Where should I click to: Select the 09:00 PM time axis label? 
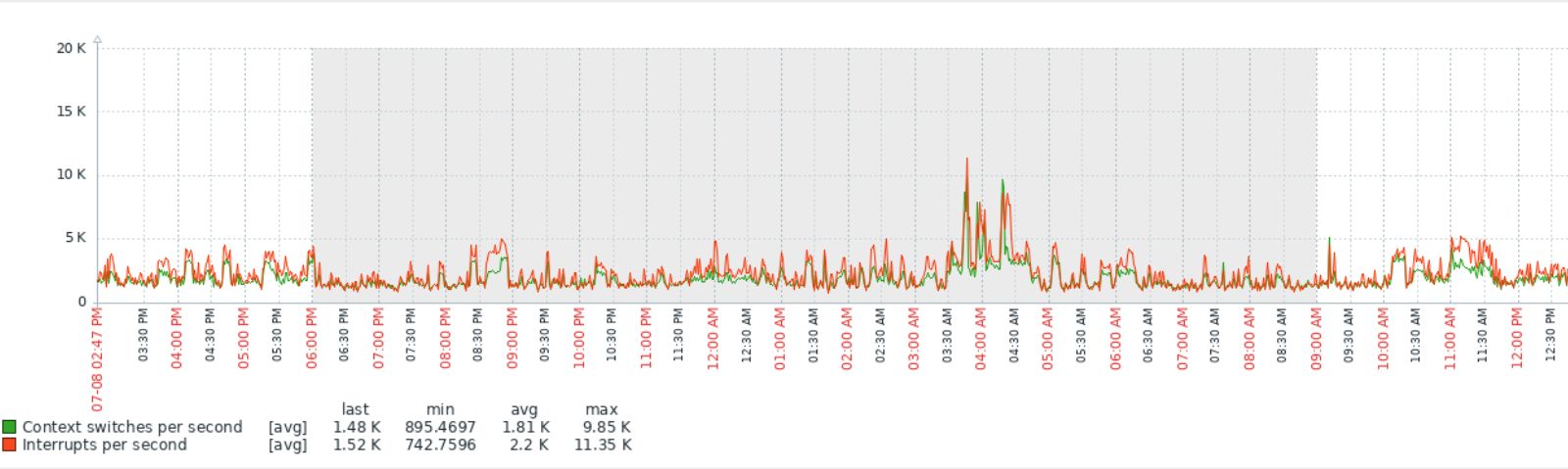(x=513, y=338)
